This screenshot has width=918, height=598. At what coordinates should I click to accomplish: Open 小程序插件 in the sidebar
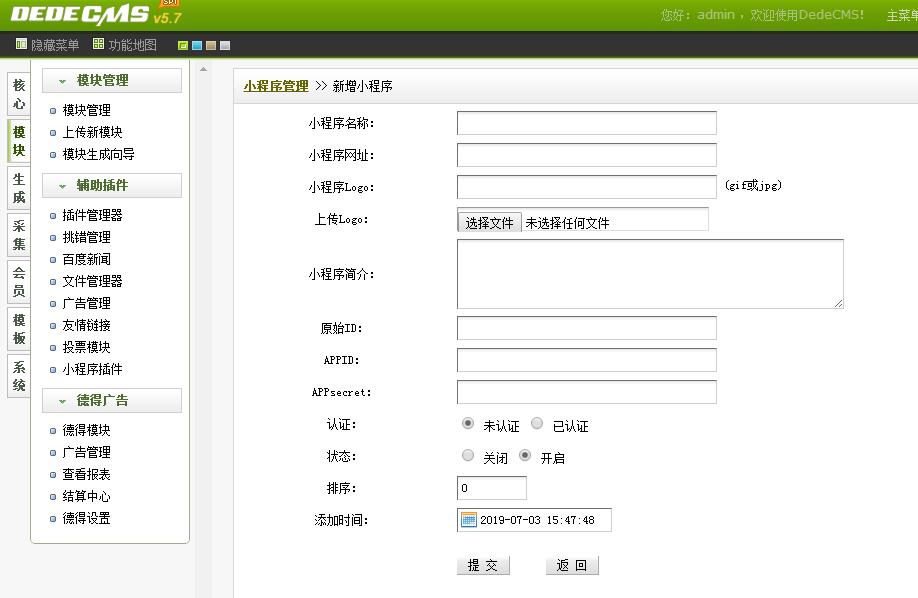93,369
